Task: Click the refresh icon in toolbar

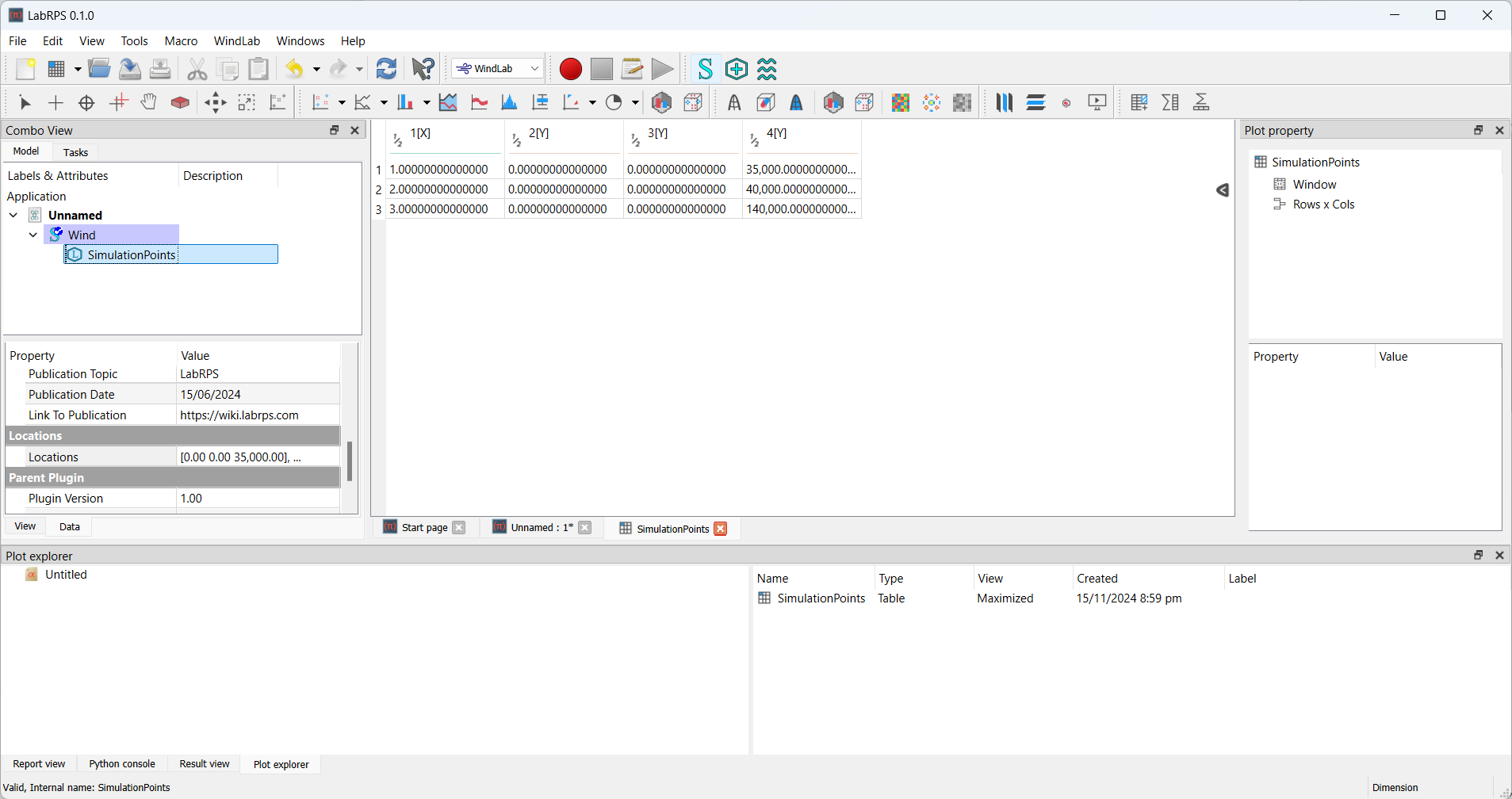Action: [386, 69]
